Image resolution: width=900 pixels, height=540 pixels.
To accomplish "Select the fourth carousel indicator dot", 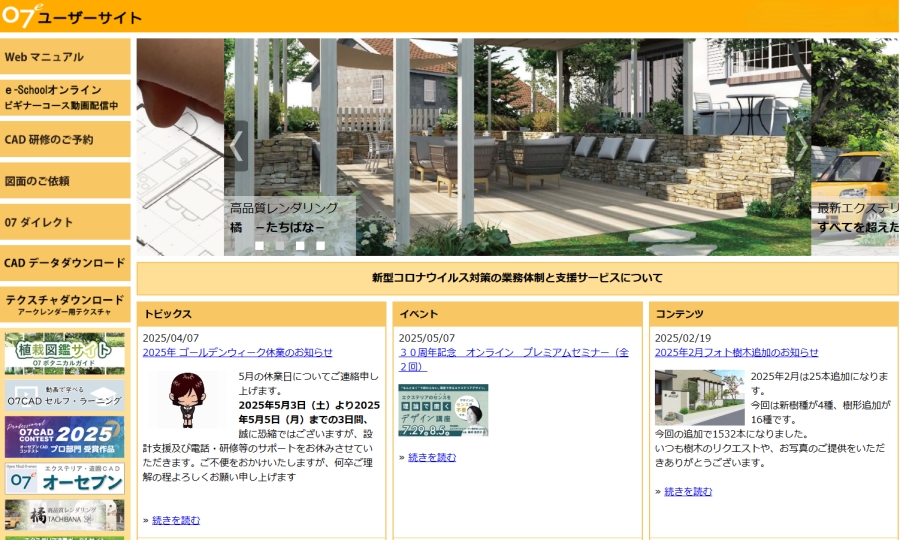I will coord(321,245).
